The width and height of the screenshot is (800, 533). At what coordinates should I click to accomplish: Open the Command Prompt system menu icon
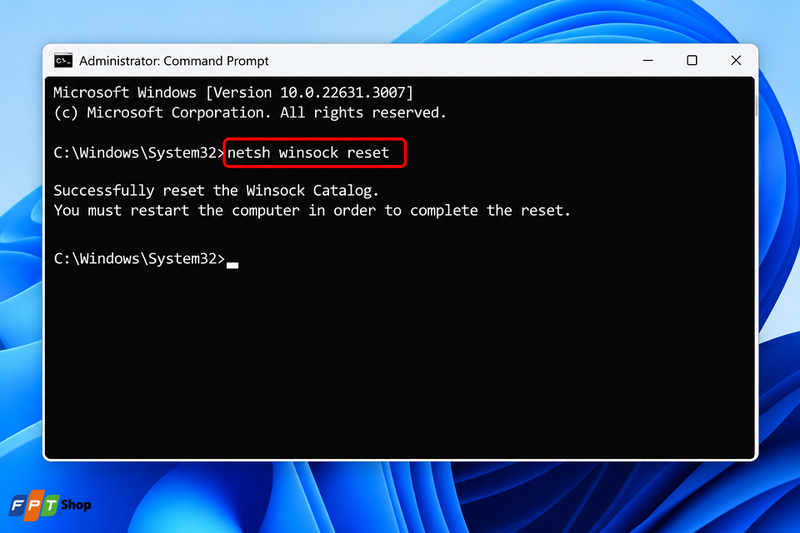63,61
